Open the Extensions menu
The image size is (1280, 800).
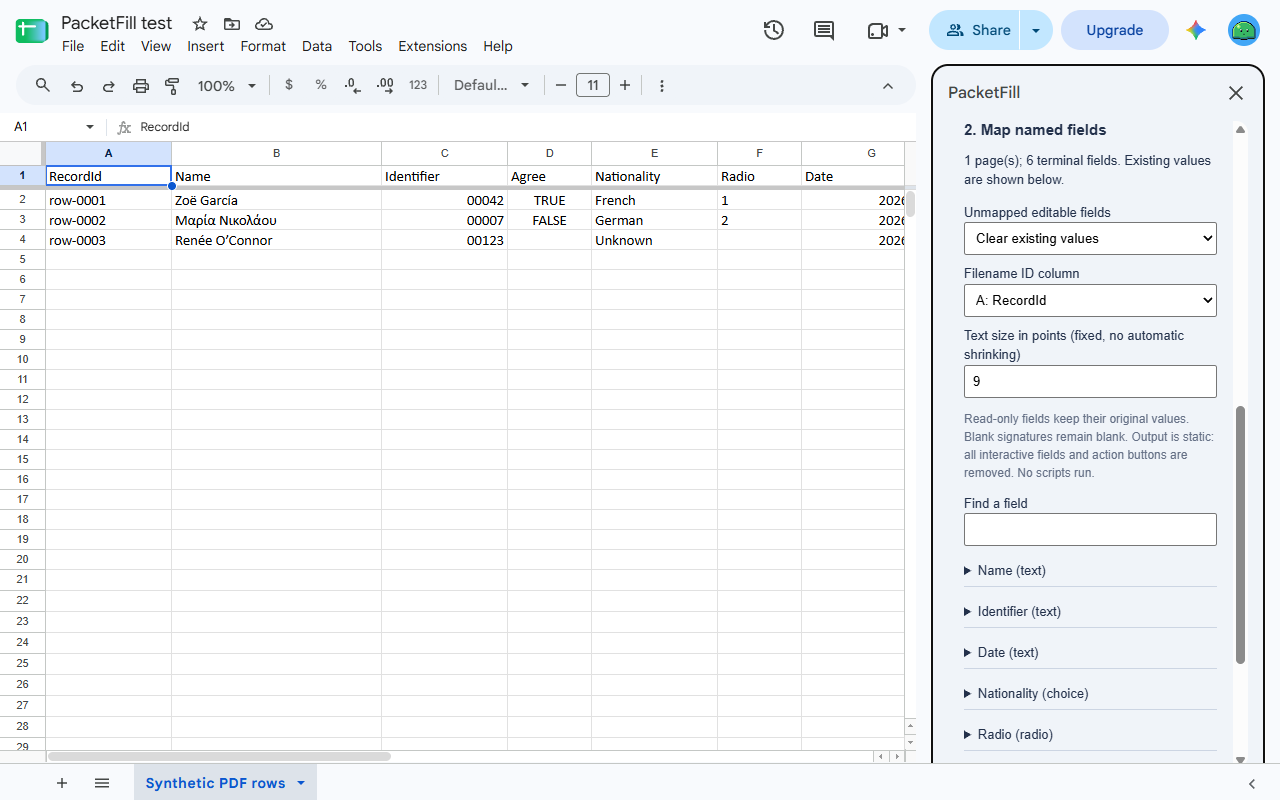[x=432, y=46]
